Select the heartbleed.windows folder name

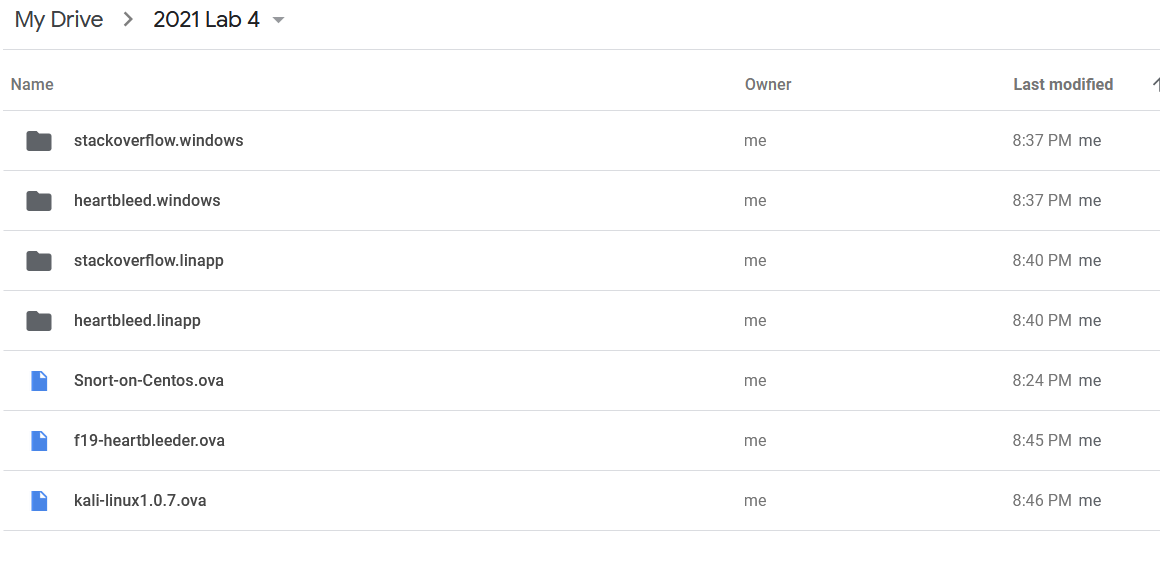(147, 201)
